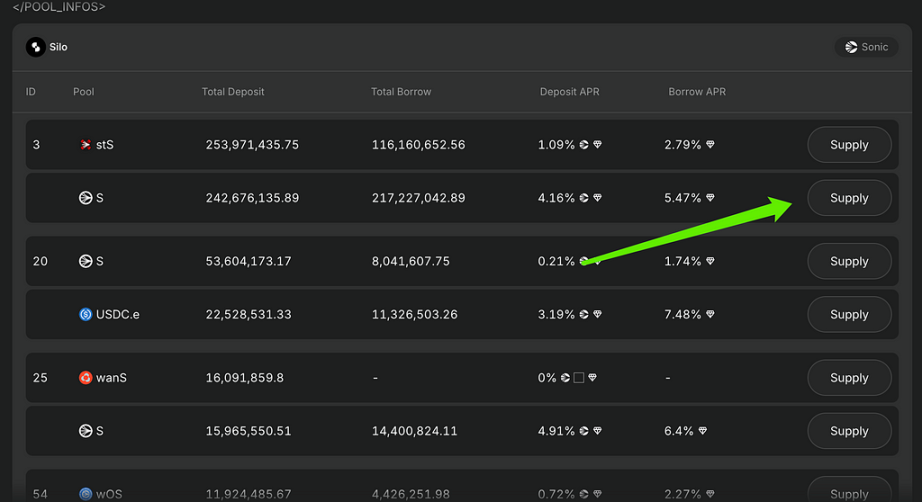Click the Deposit APR column header
922x502 pixels.
click(x=570, y=92)
